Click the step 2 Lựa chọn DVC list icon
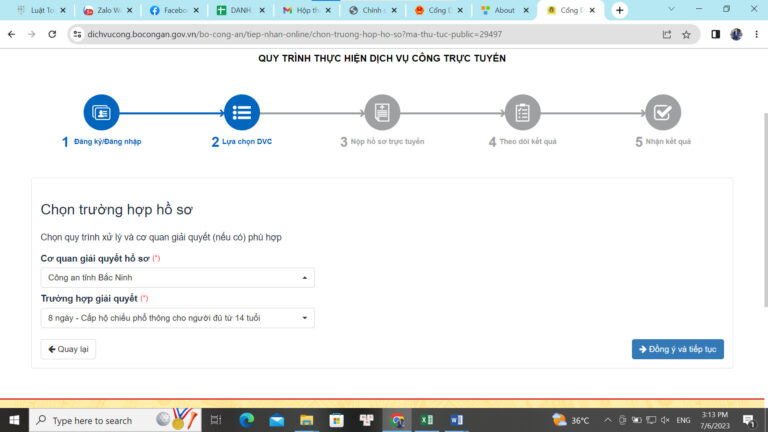 click(x=242, y=113)
